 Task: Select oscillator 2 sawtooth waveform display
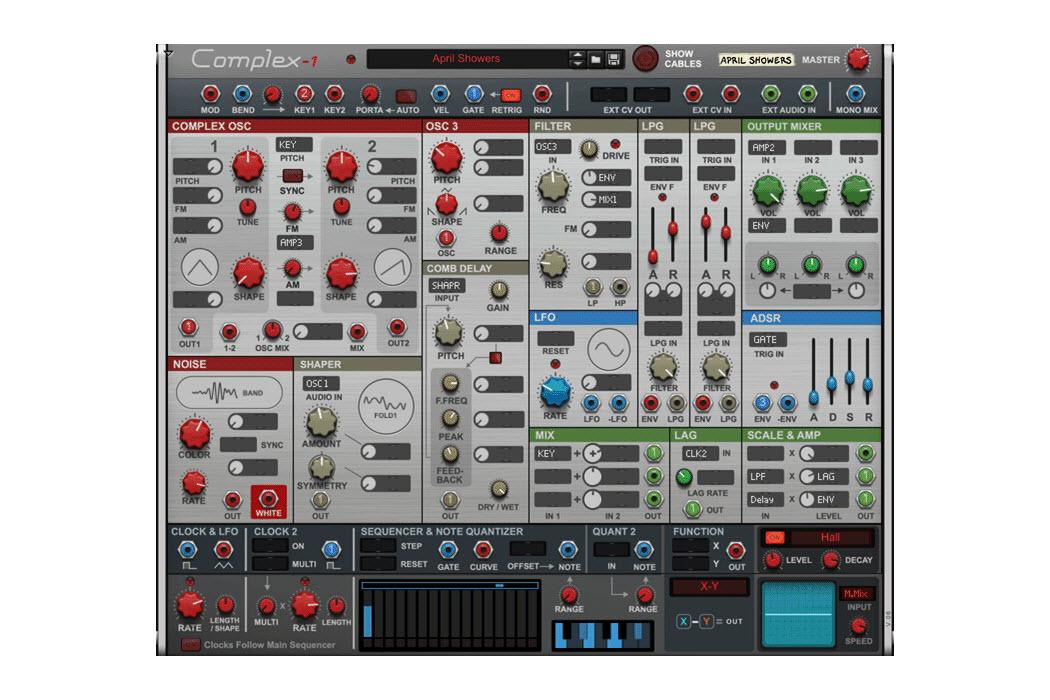pos(393,267)
